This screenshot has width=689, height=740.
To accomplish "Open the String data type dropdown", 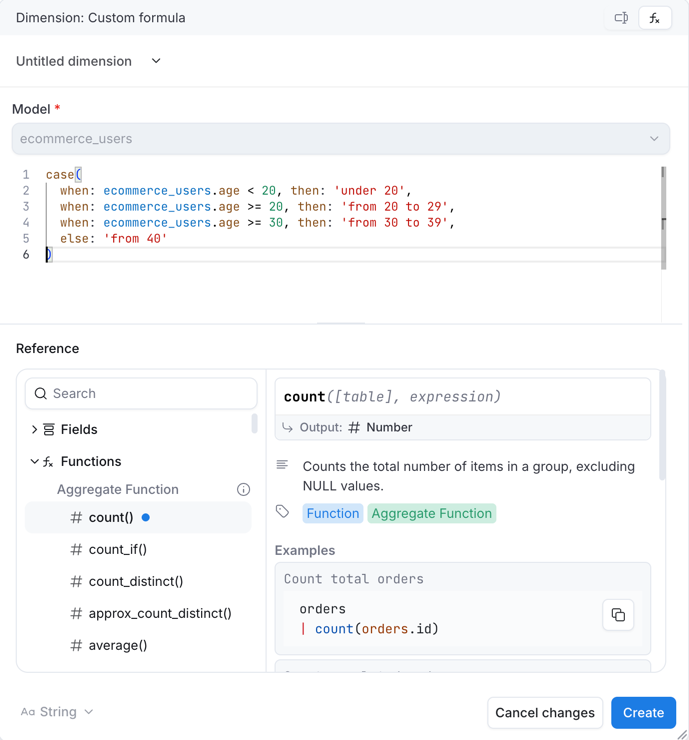I will 57,712.
